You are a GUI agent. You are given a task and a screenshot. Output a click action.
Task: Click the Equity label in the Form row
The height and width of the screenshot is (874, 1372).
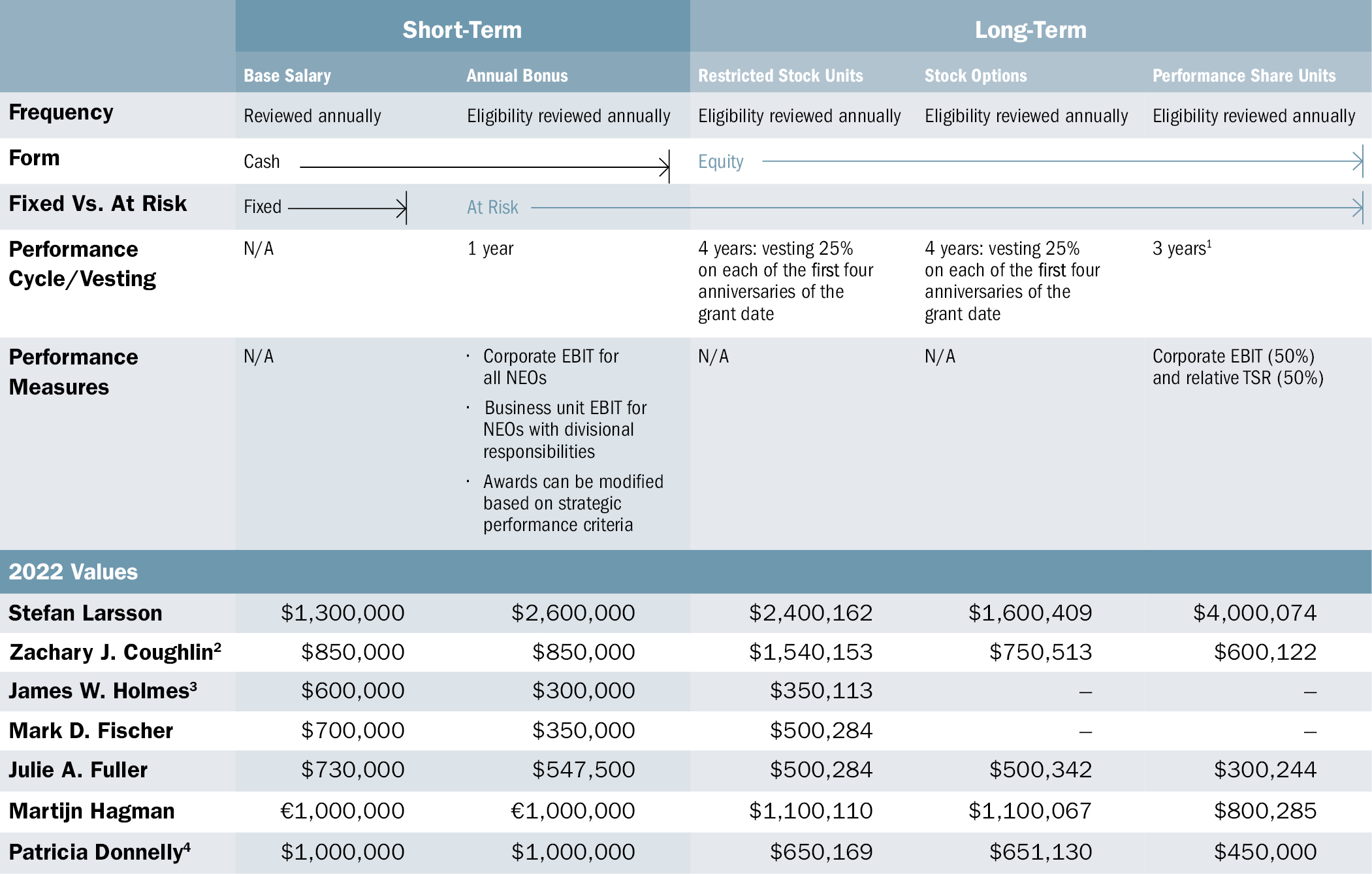coord(720,161)
